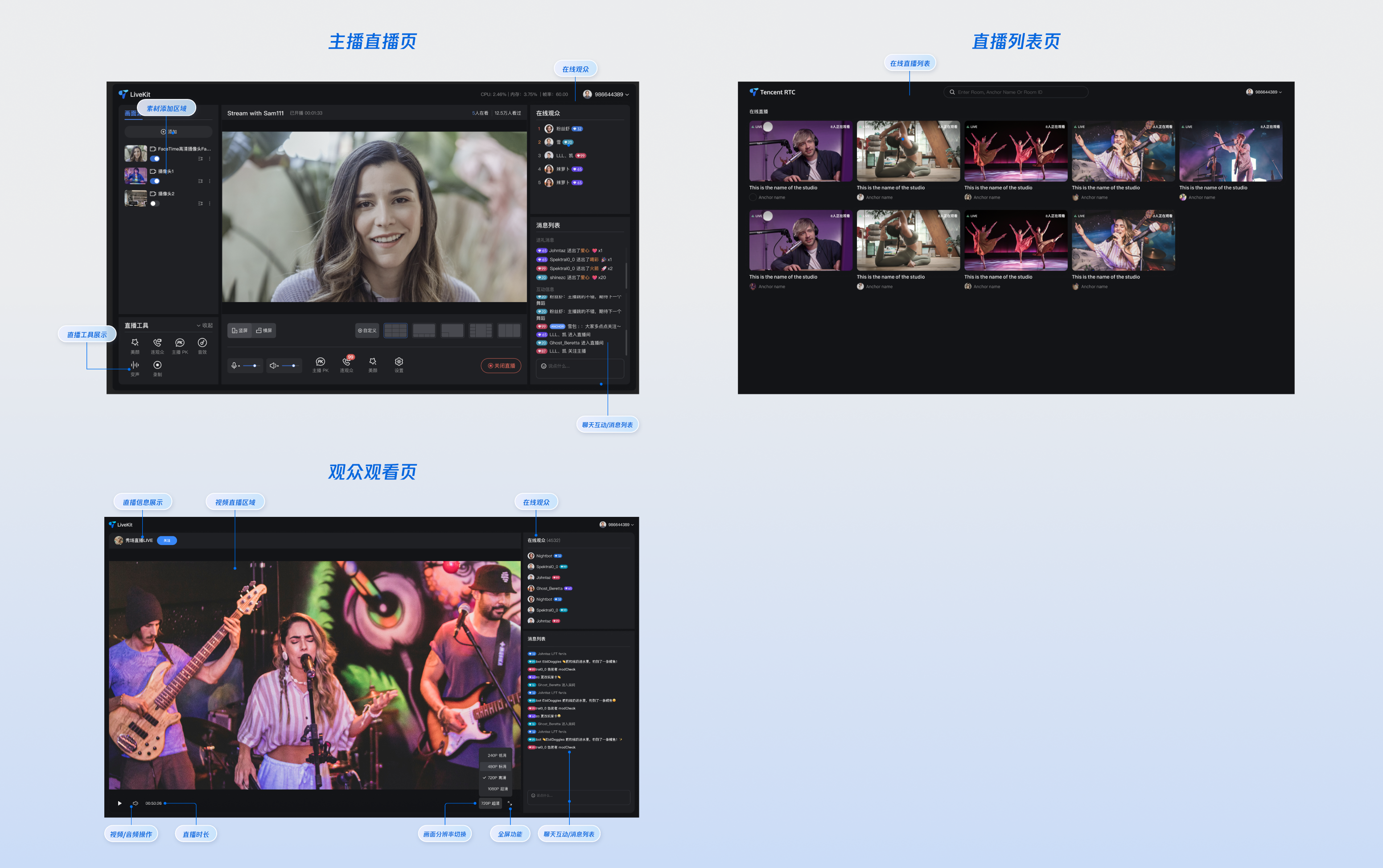The height and width of the screenshot is (868, 1383).
Task: Click the red 关闭直播 button
Action: (x=501, y=366)
